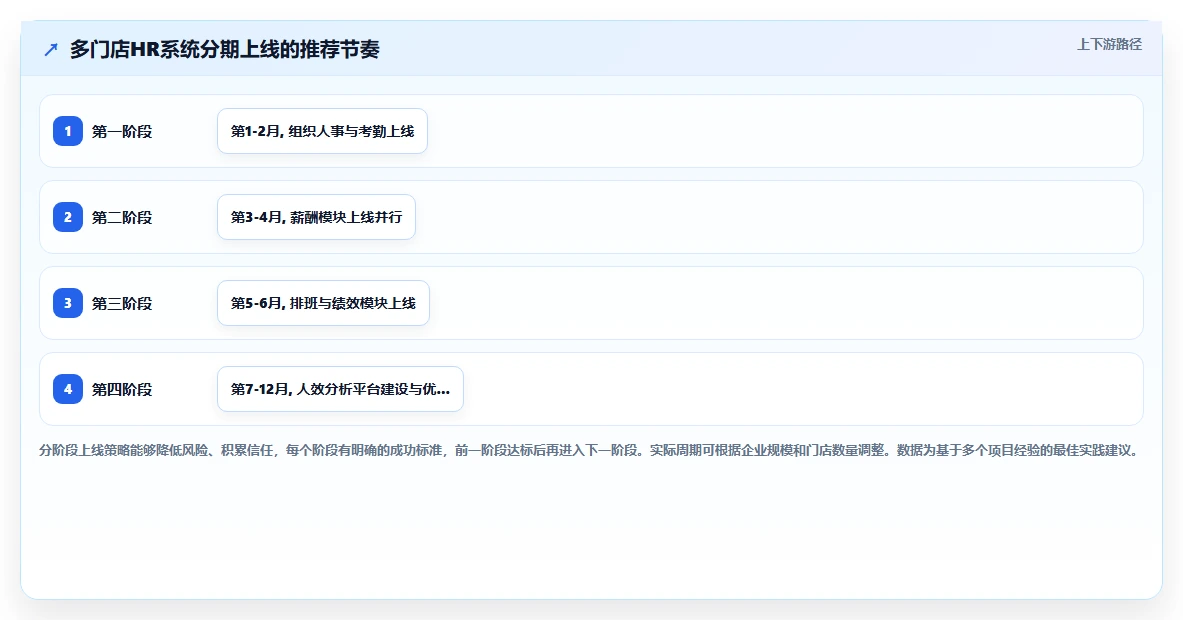Open the 第1-2月, 组织人事与考勤上线 card

pyautogui.click(x=322, y=131)
